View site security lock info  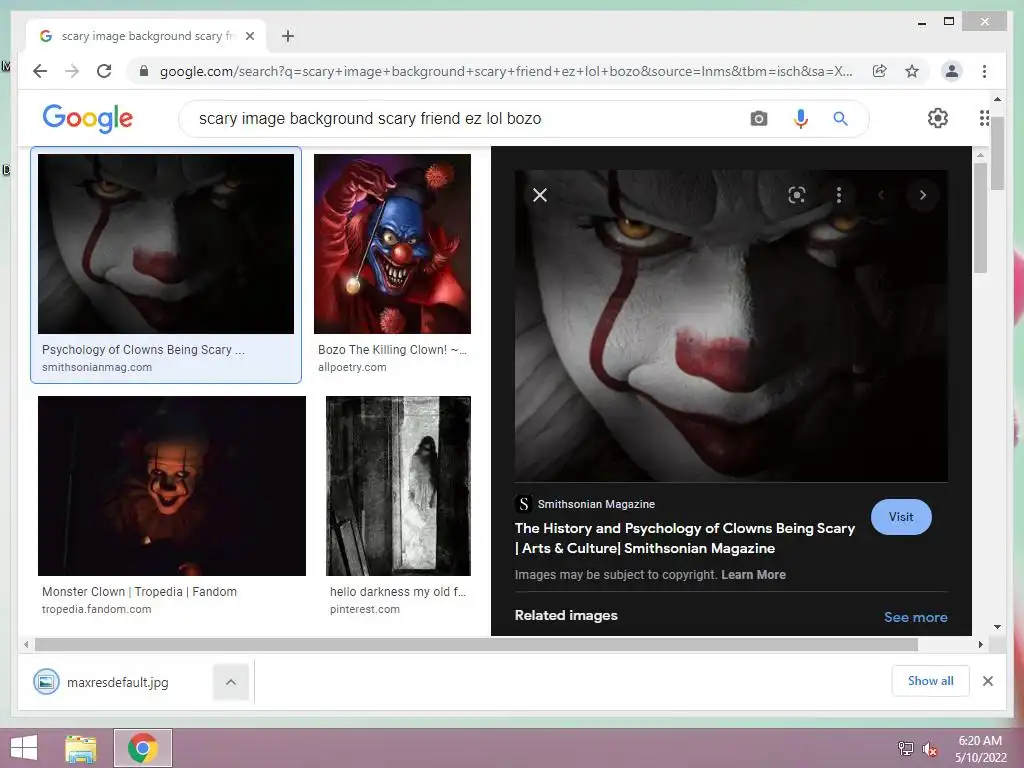coord(144,71)
